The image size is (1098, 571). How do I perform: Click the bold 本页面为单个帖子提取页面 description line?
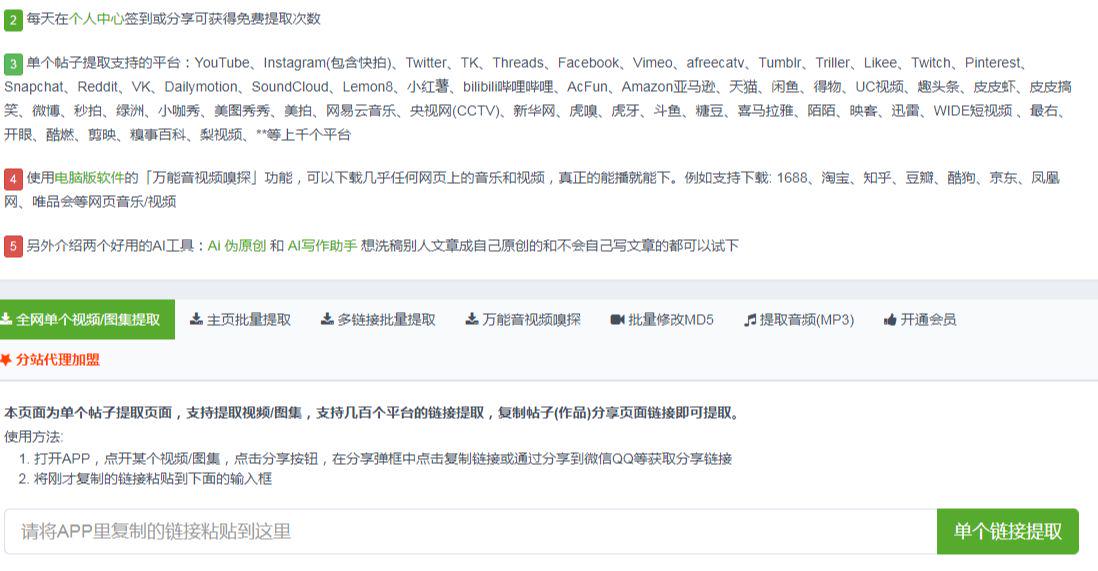[x=373, y=413]
